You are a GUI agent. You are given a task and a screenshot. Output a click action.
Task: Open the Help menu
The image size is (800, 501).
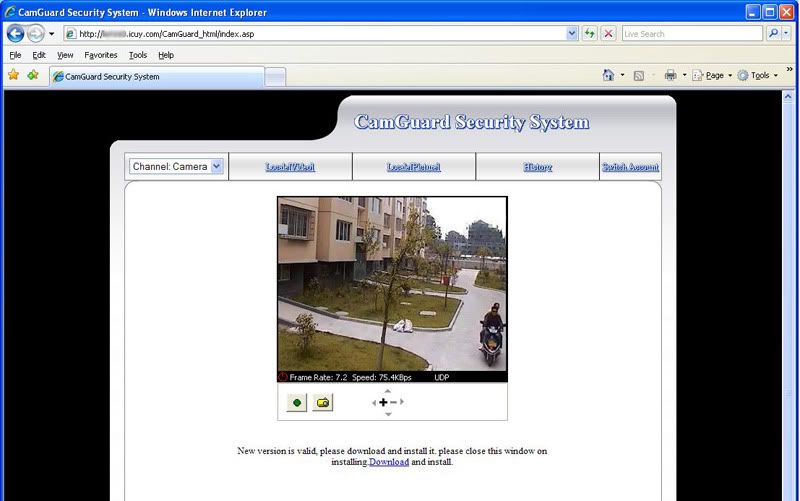coord(166,55)
